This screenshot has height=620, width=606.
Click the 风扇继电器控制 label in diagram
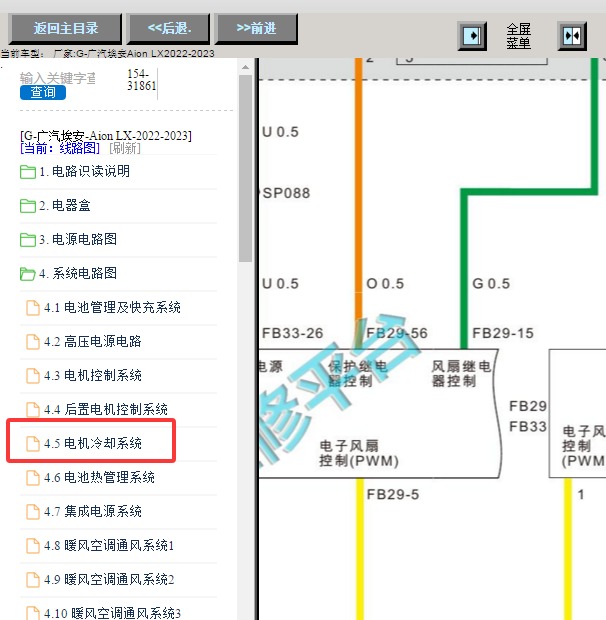461,374
